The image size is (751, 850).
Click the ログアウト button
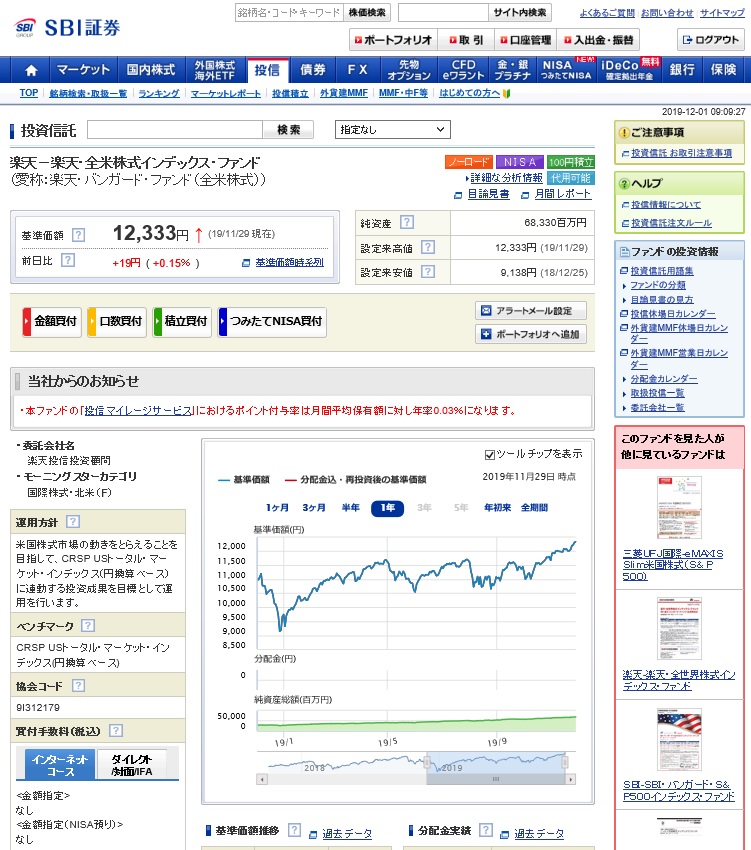click(711, 40)
